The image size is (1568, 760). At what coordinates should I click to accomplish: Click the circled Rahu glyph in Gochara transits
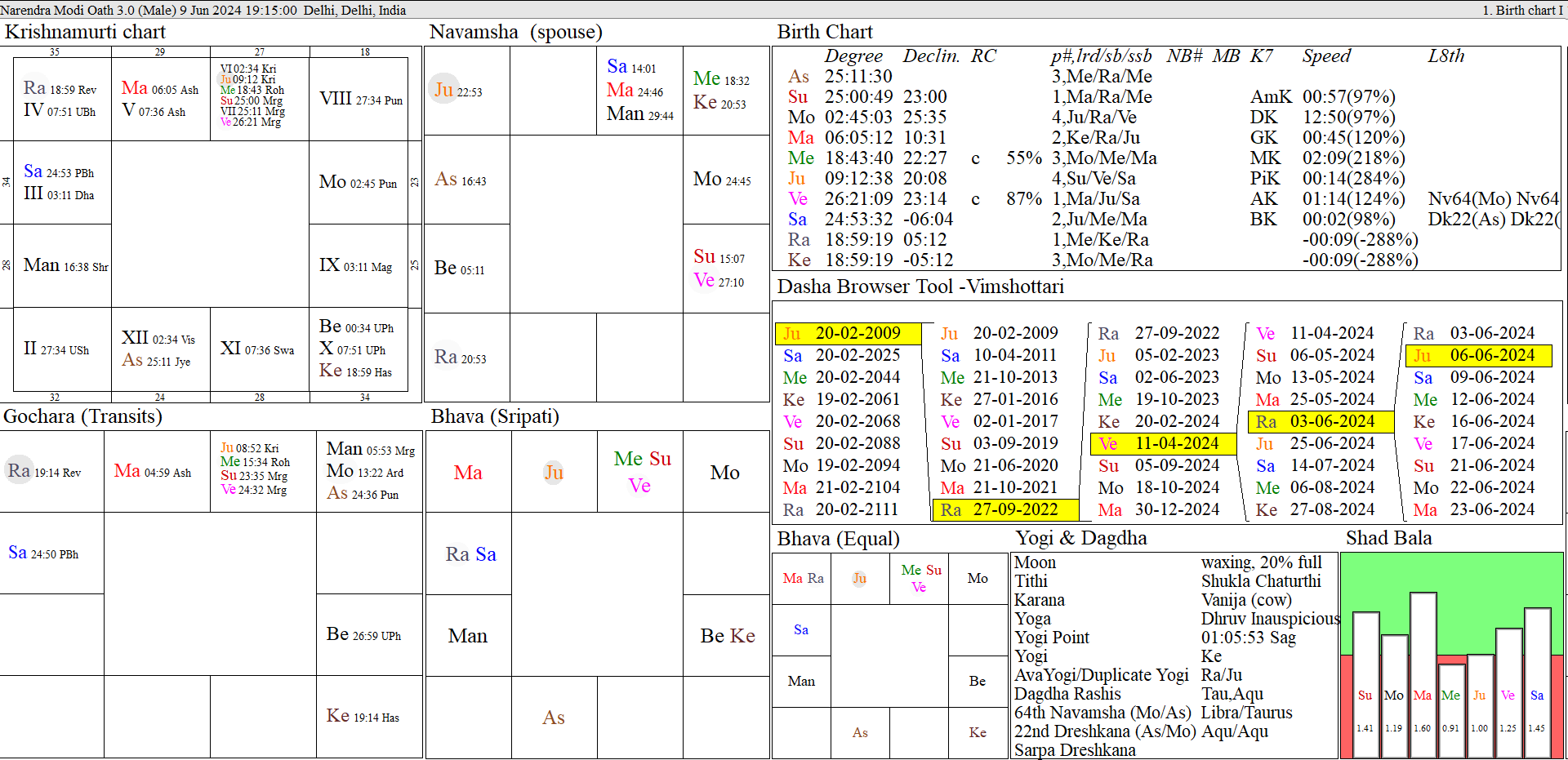pos(18,470)
